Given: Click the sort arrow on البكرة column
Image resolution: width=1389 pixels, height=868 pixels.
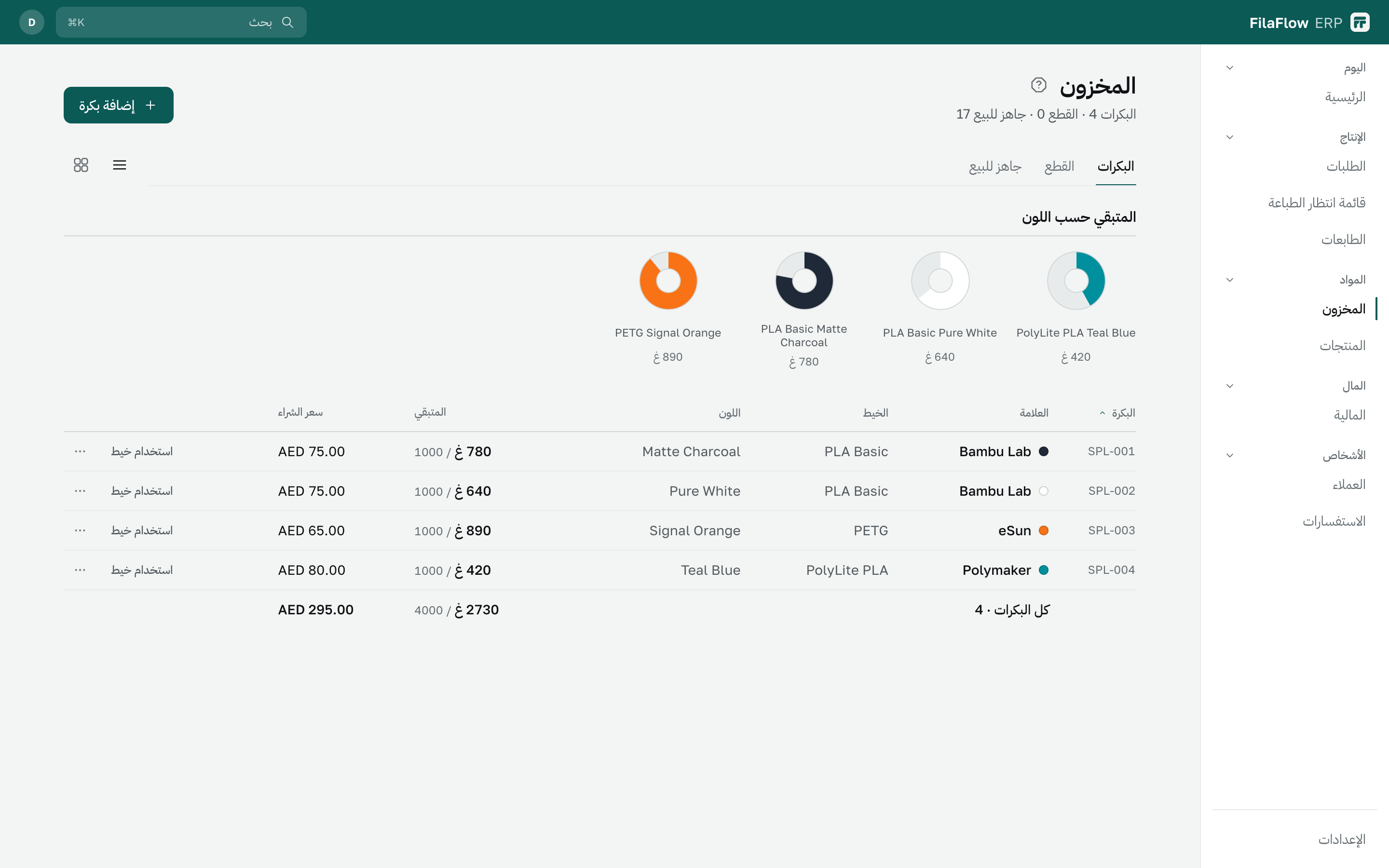Looking at the screenshot, I should pyautogui.click(x=1102, y=413).
